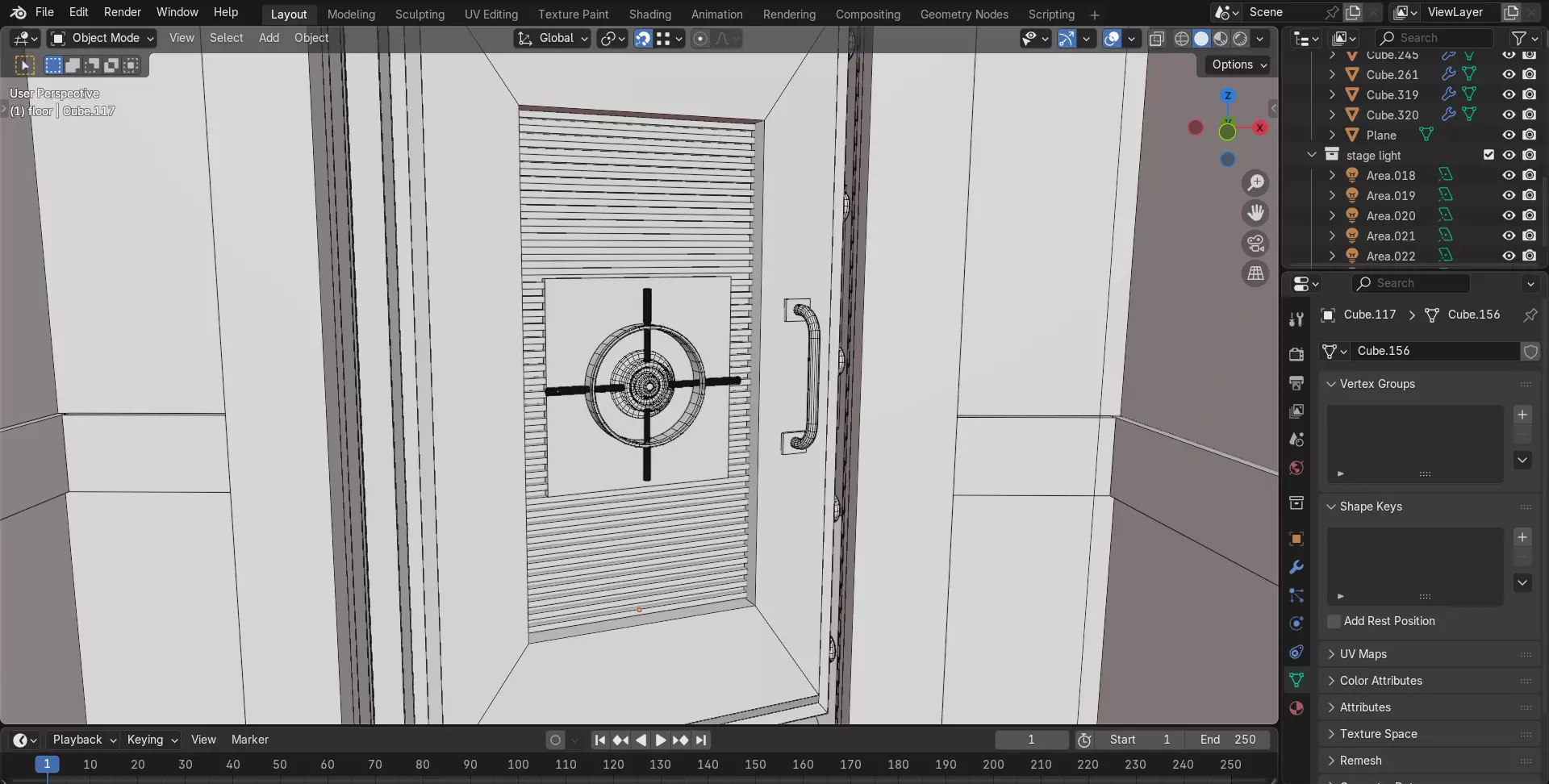This screenshot has width=1549, height=784.
Task: Click the red X axis gizmo
Action: [1259, 127]
